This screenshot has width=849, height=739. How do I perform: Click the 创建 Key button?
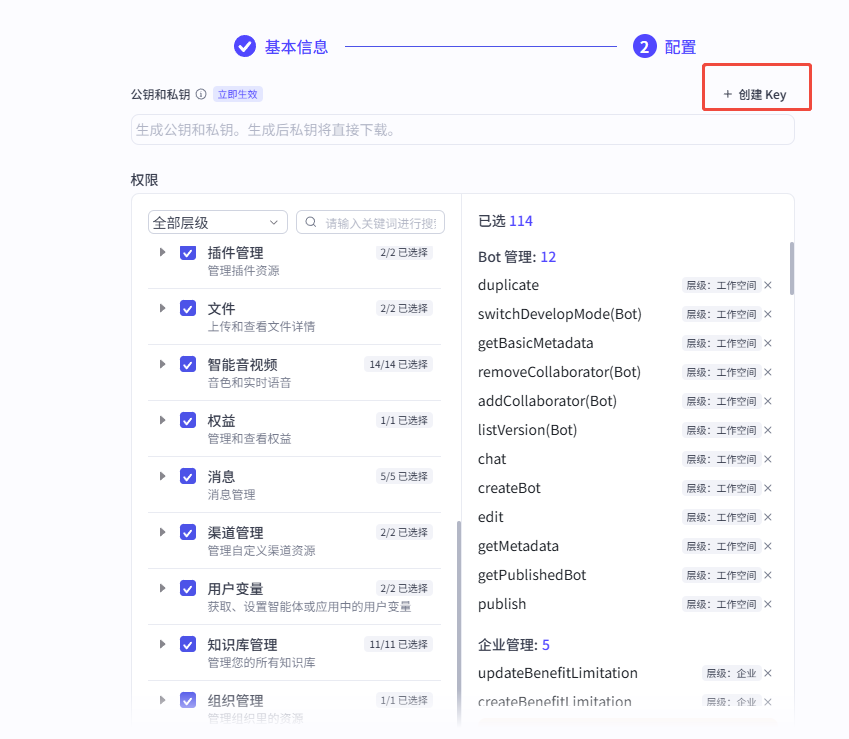[755, 95]
